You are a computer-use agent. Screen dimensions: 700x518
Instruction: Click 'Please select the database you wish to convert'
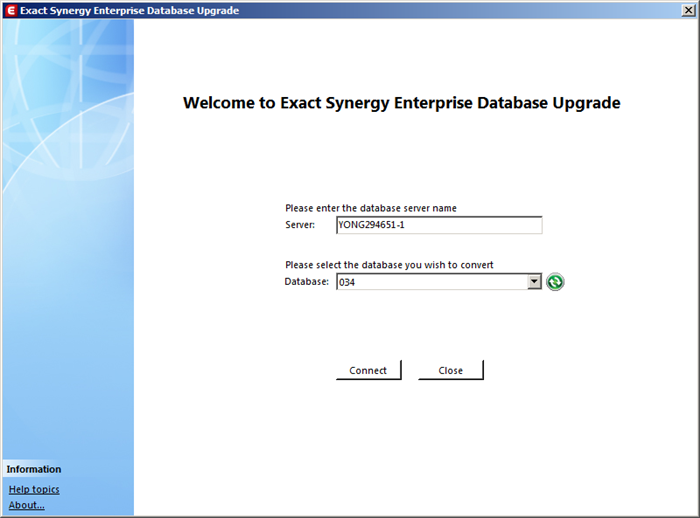click(x=389, y=265)
